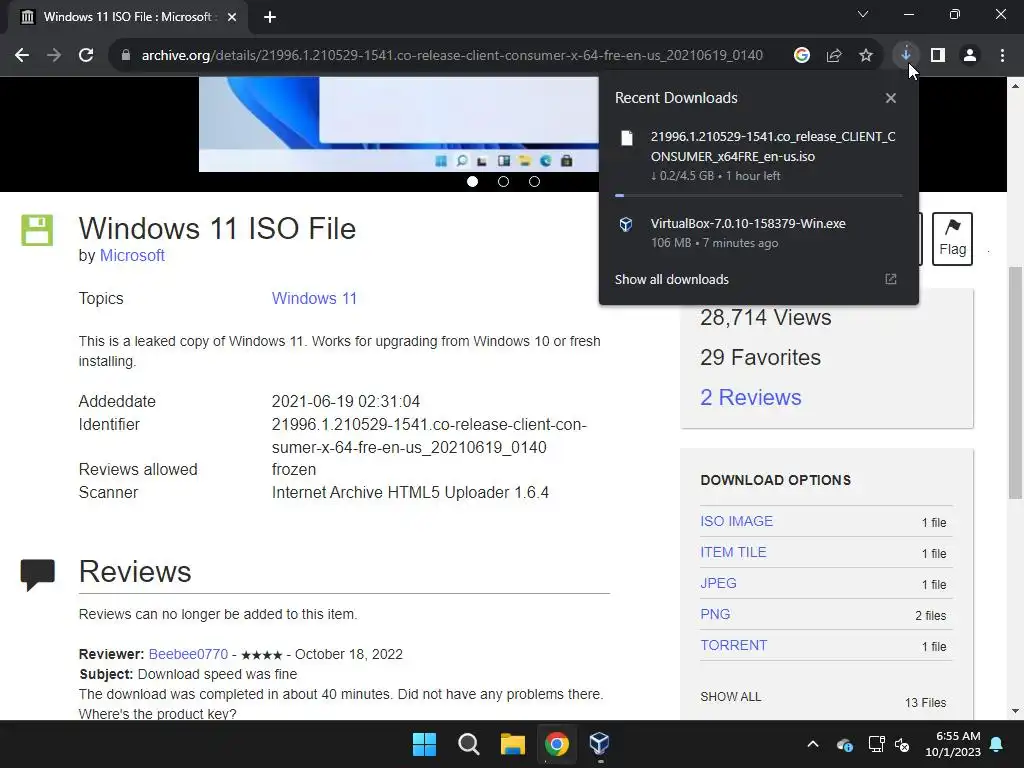Close the Windows 11 ISO File tab
The width and height of the screenshot is (1024, 768).
point(232,17)
